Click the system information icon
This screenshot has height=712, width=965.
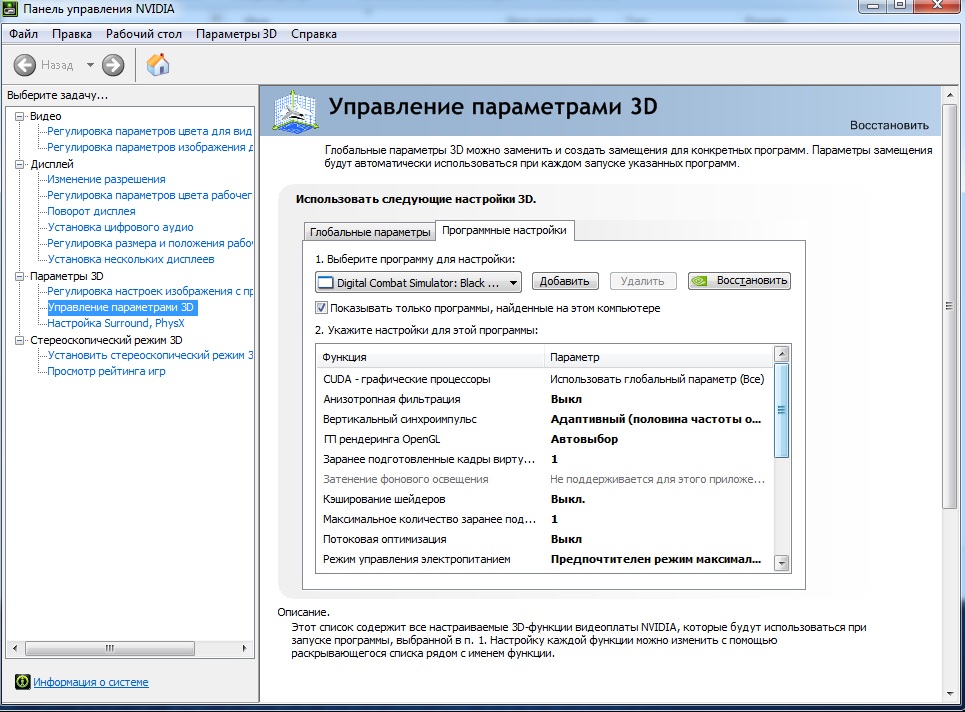click(22, 681)
